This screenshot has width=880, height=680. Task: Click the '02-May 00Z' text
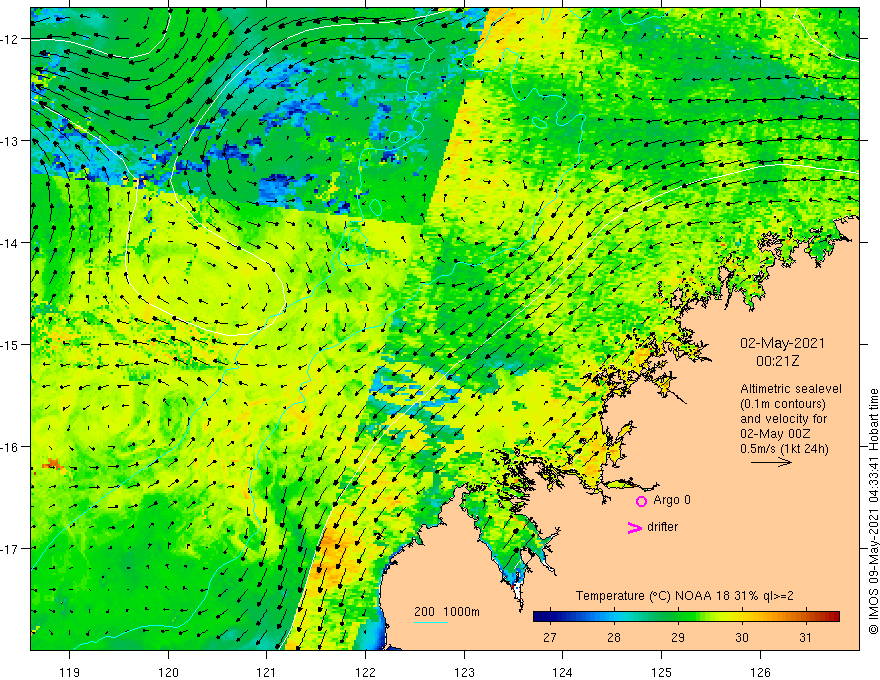(774, 434)
